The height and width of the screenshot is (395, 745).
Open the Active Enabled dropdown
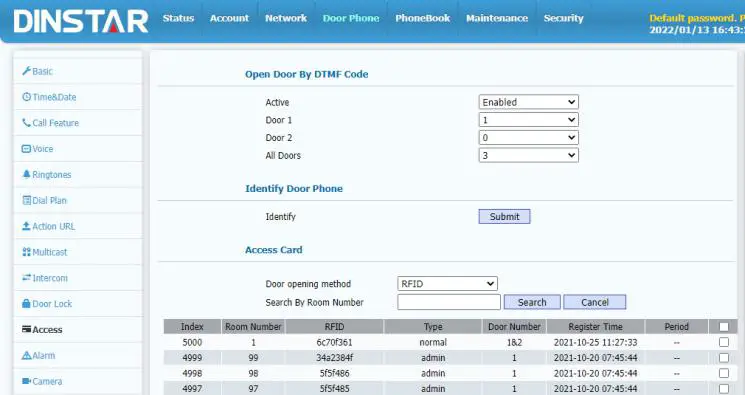point(528,102)
